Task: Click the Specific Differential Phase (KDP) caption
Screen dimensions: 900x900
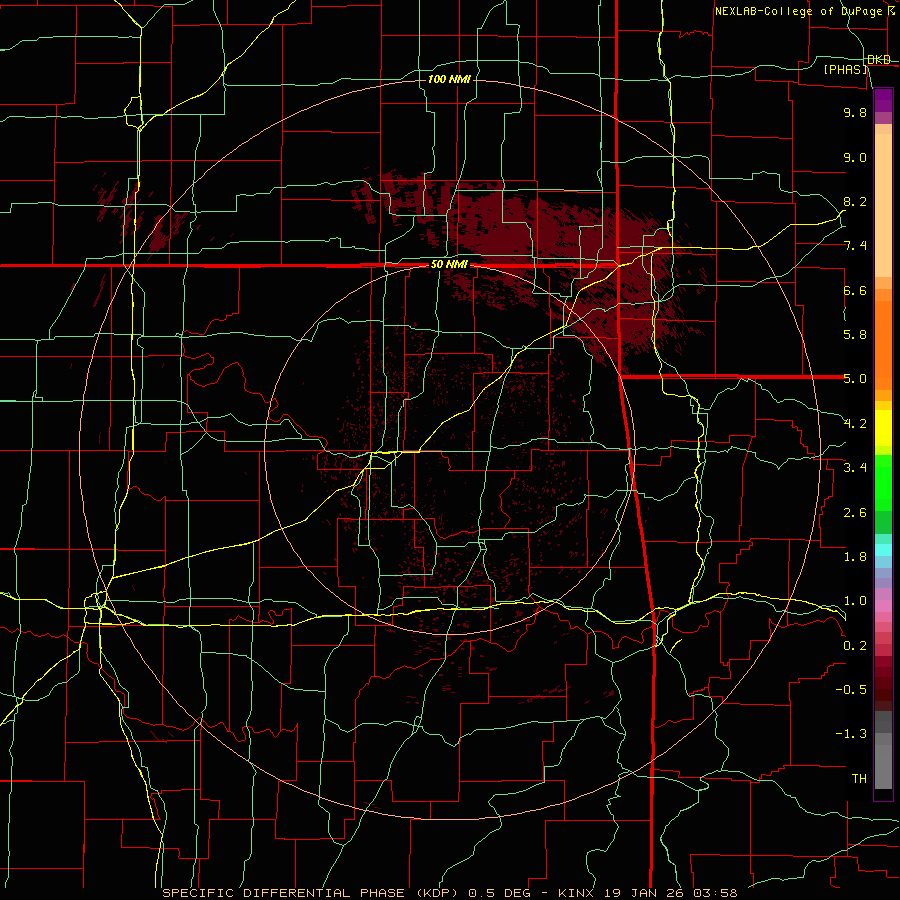Action: (x=313, y=893)
